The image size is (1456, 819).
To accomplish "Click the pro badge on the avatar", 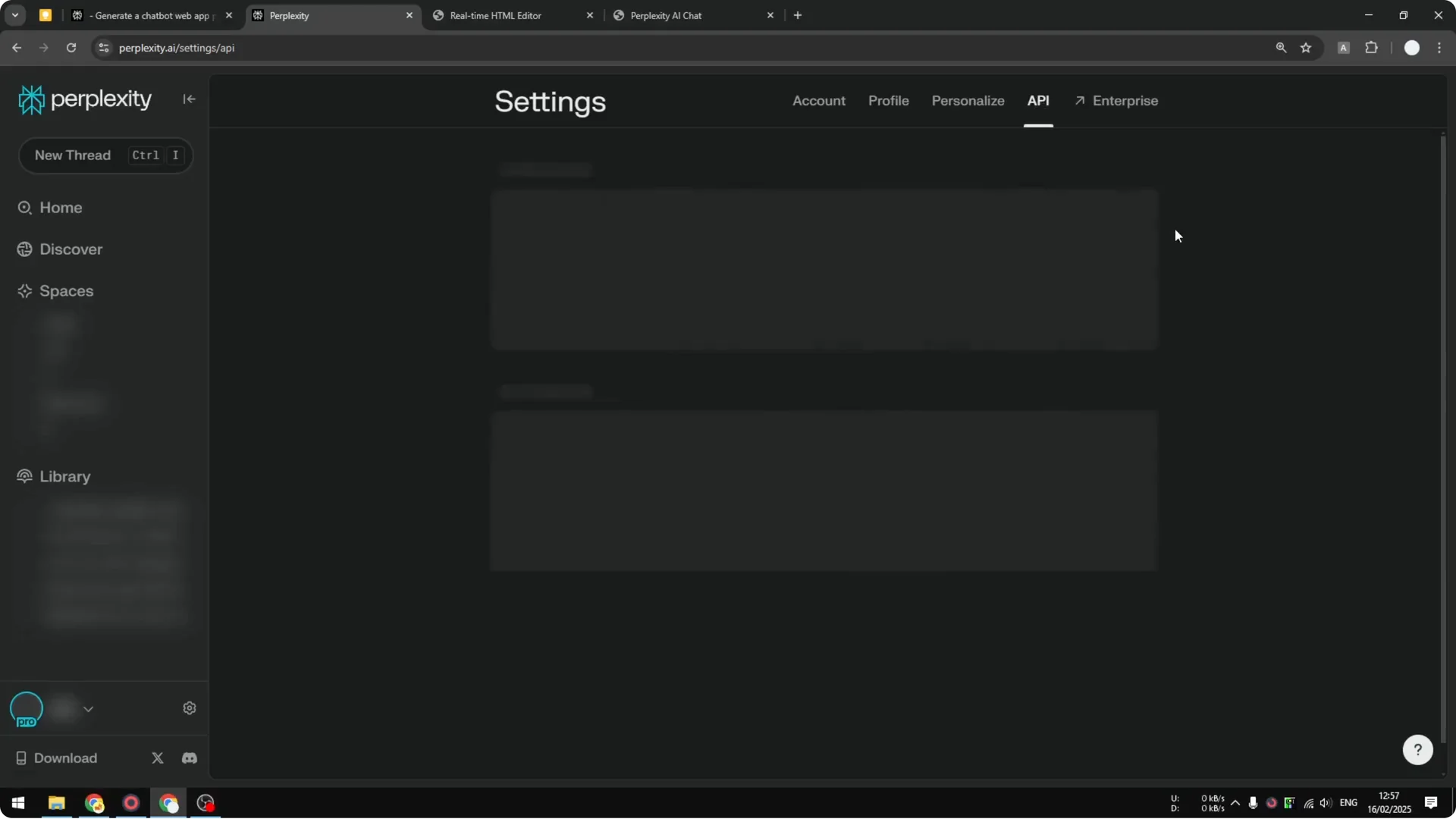I will pyautogui.click(x=27, y=721).
